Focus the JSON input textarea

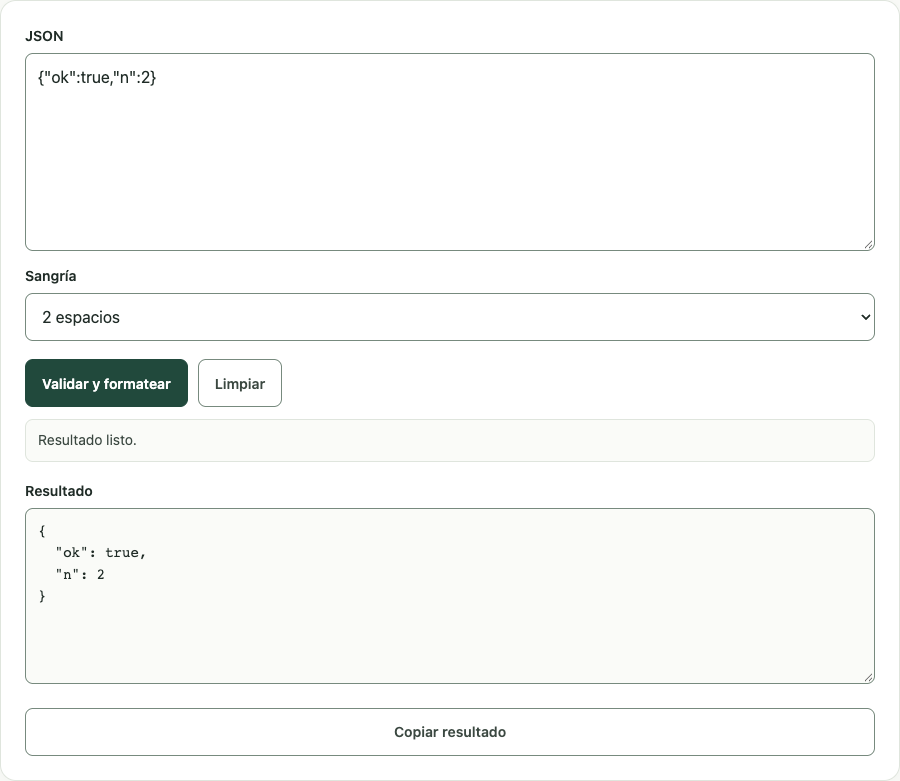tap(450, 152)
